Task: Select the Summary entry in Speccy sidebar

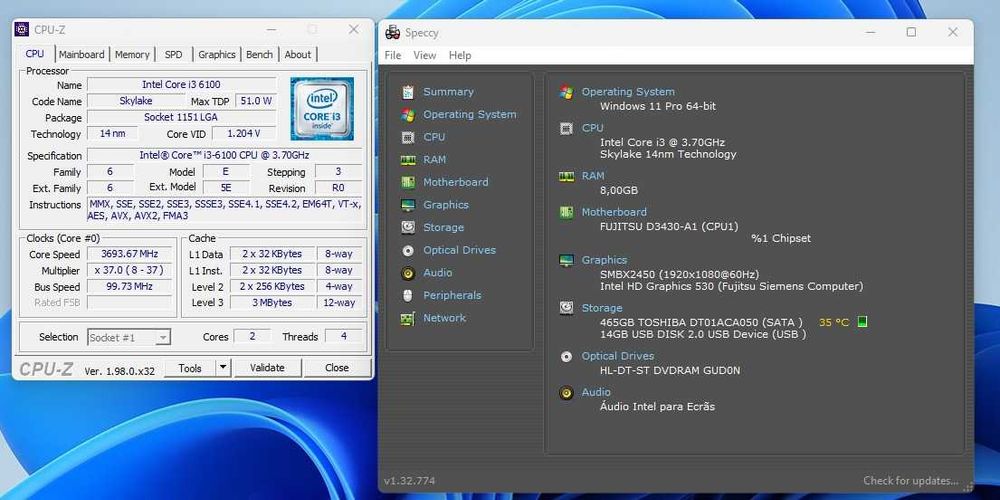Action: 448,92
